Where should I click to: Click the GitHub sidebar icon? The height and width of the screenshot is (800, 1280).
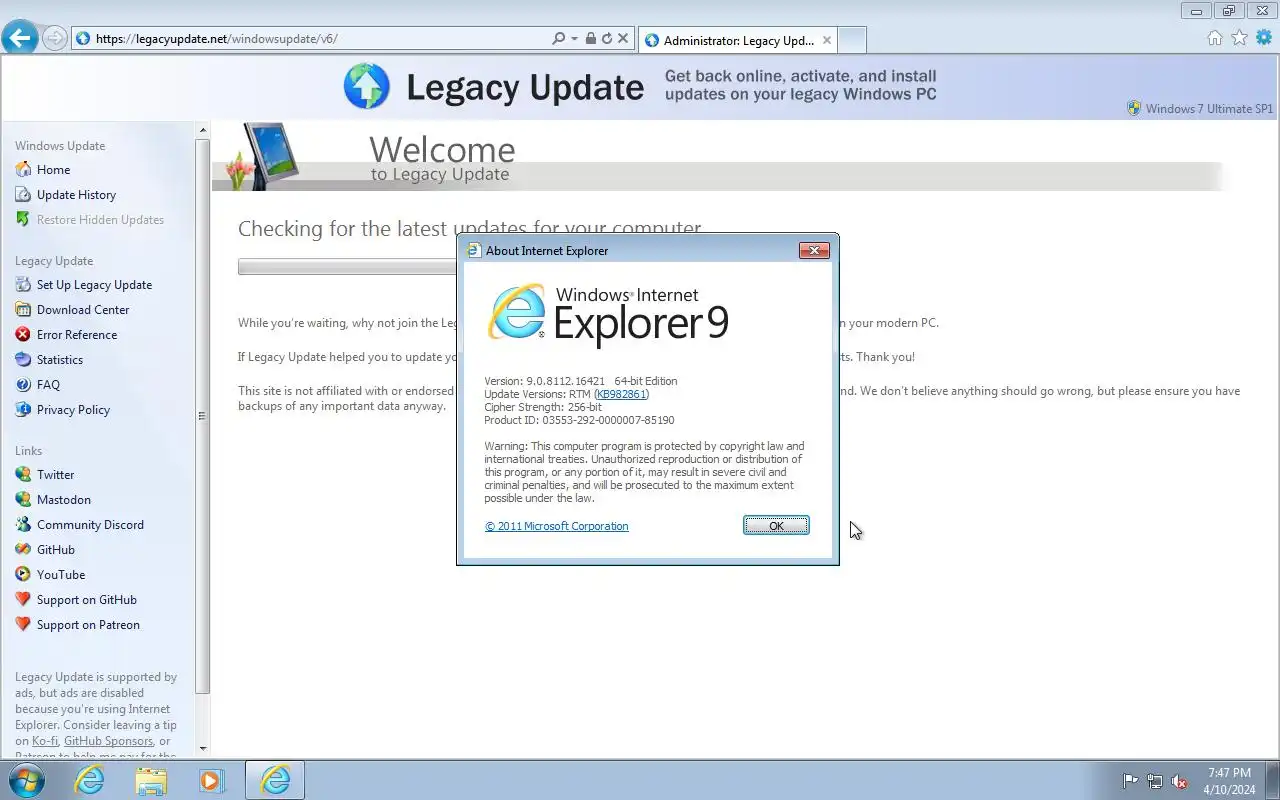23,549
